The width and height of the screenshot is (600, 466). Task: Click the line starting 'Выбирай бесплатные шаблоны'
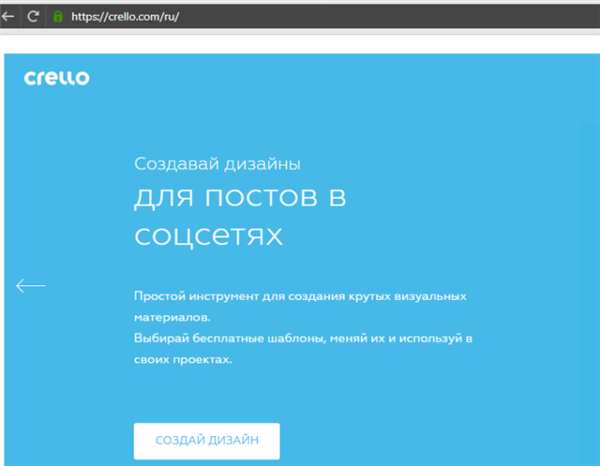coord(303,339)
